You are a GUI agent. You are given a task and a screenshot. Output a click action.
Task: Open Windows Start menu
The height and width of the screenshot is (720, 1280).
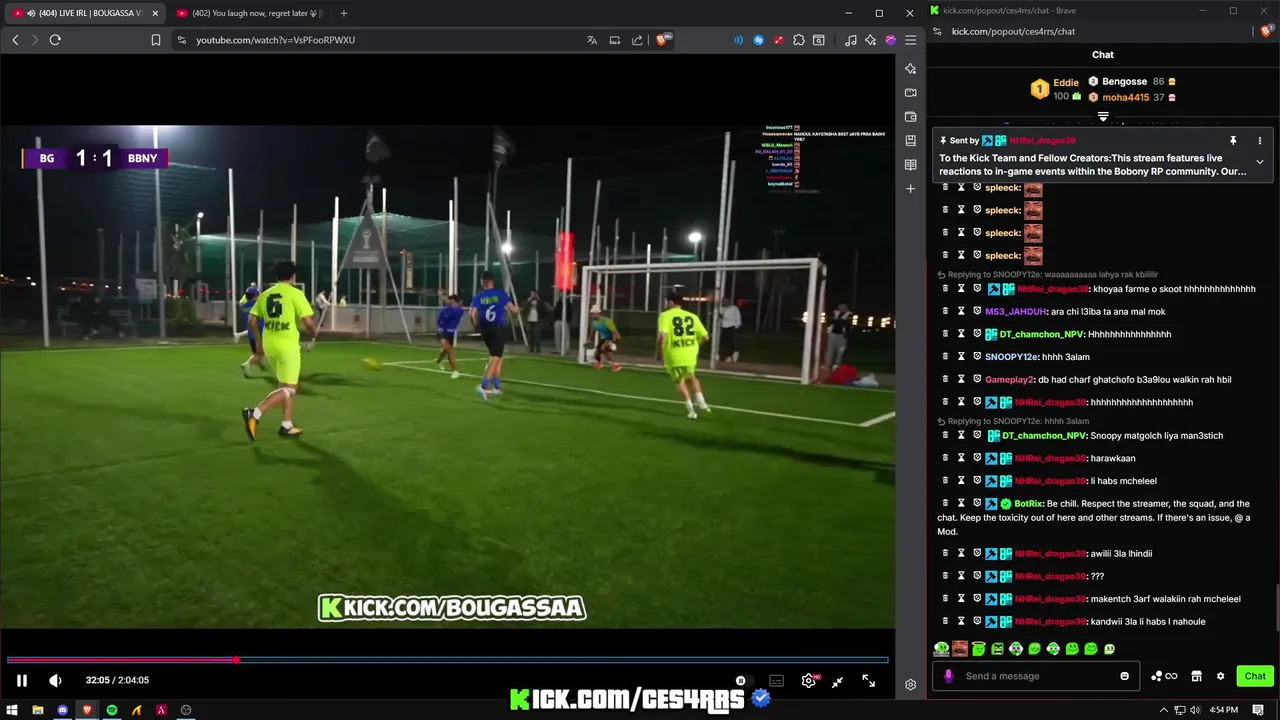(13, 710)
